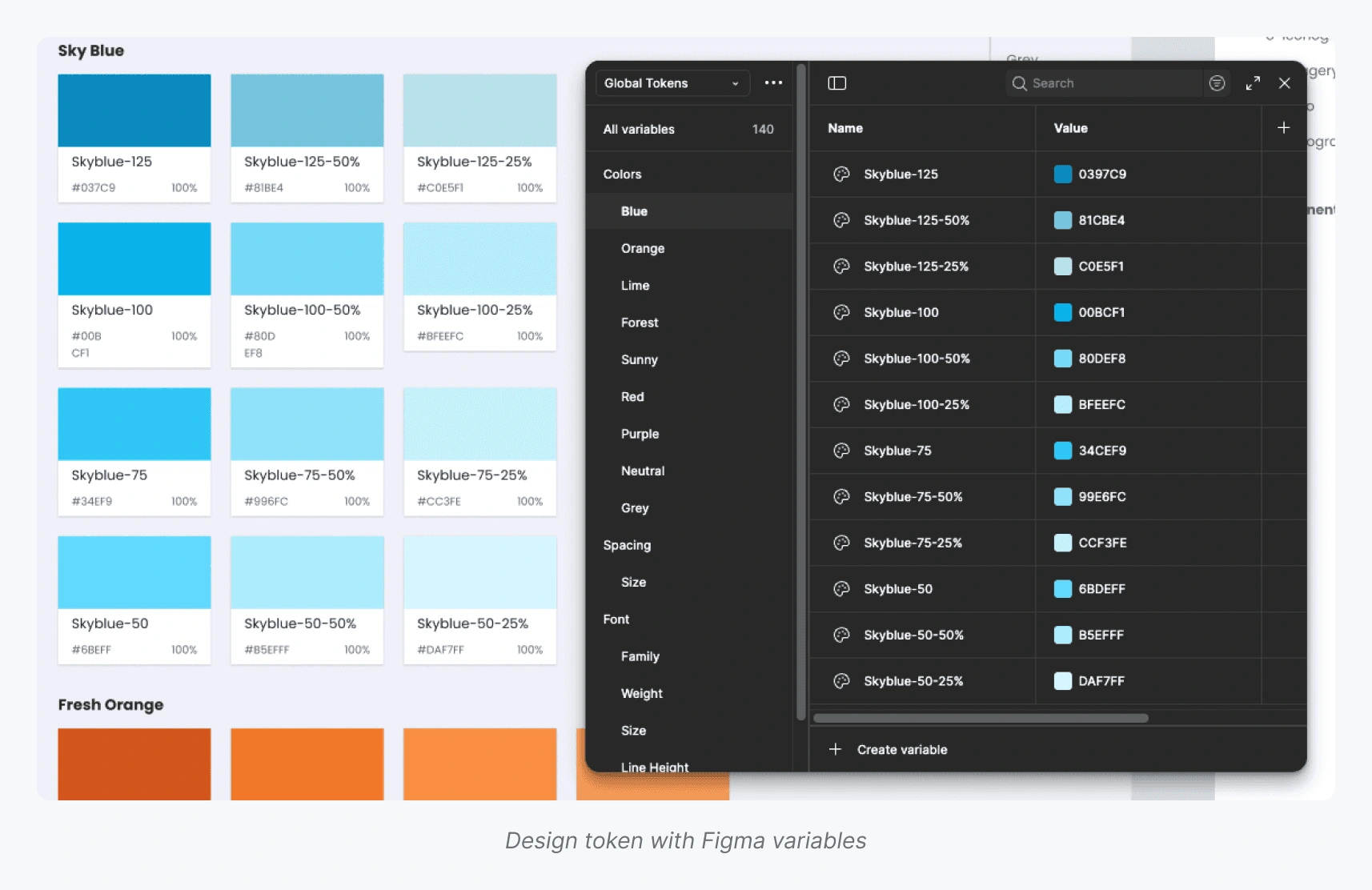Close the variables panel
The image size is (1372, 890).
coord(1285,83)
